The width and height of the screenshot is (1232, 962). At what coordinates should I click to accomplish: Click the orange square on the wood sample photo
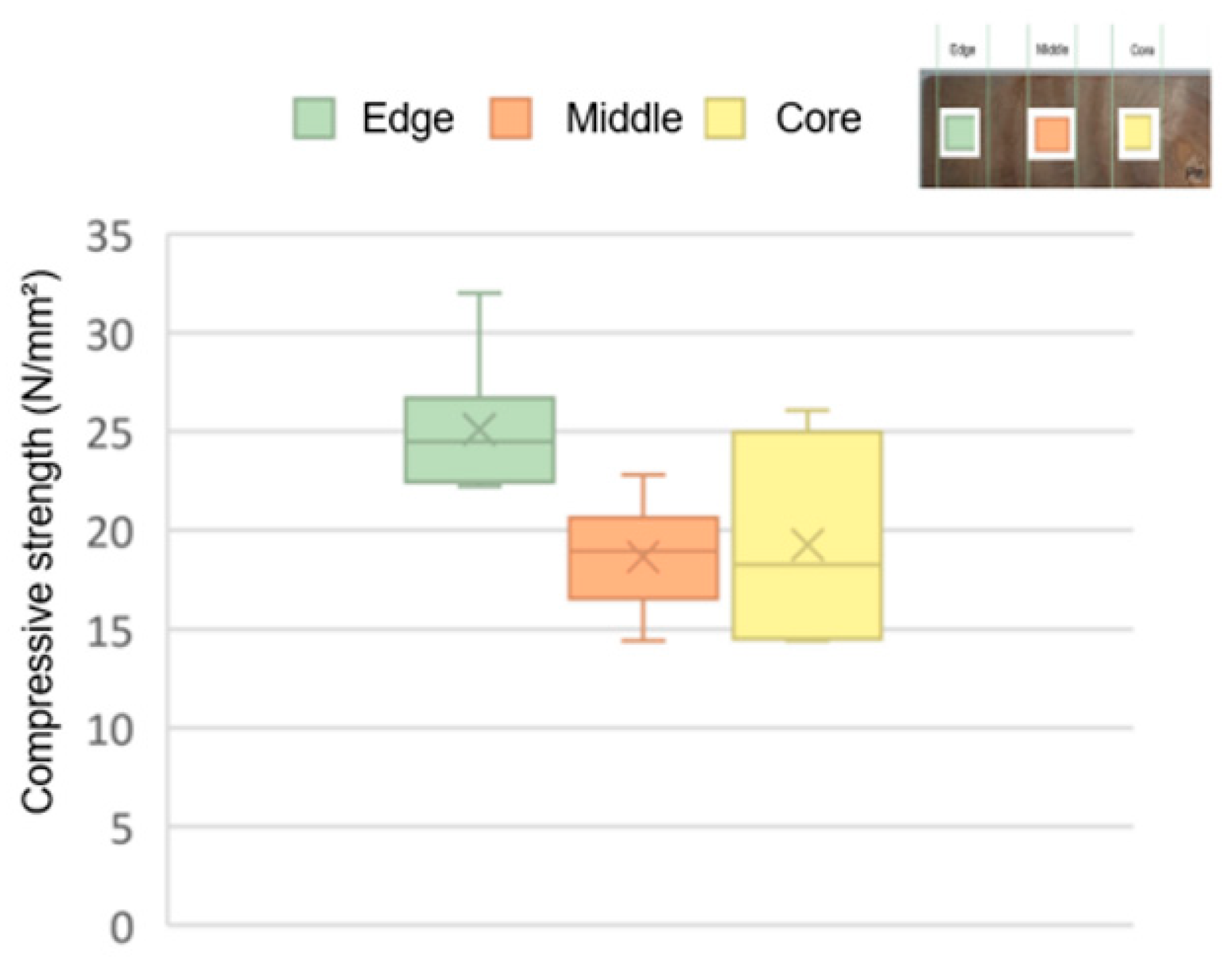[1052, 134]
